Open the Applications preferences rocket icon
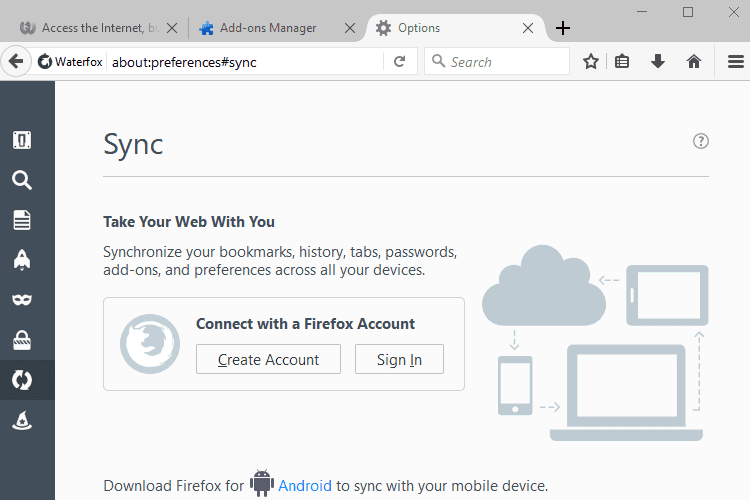 (22, 260)
